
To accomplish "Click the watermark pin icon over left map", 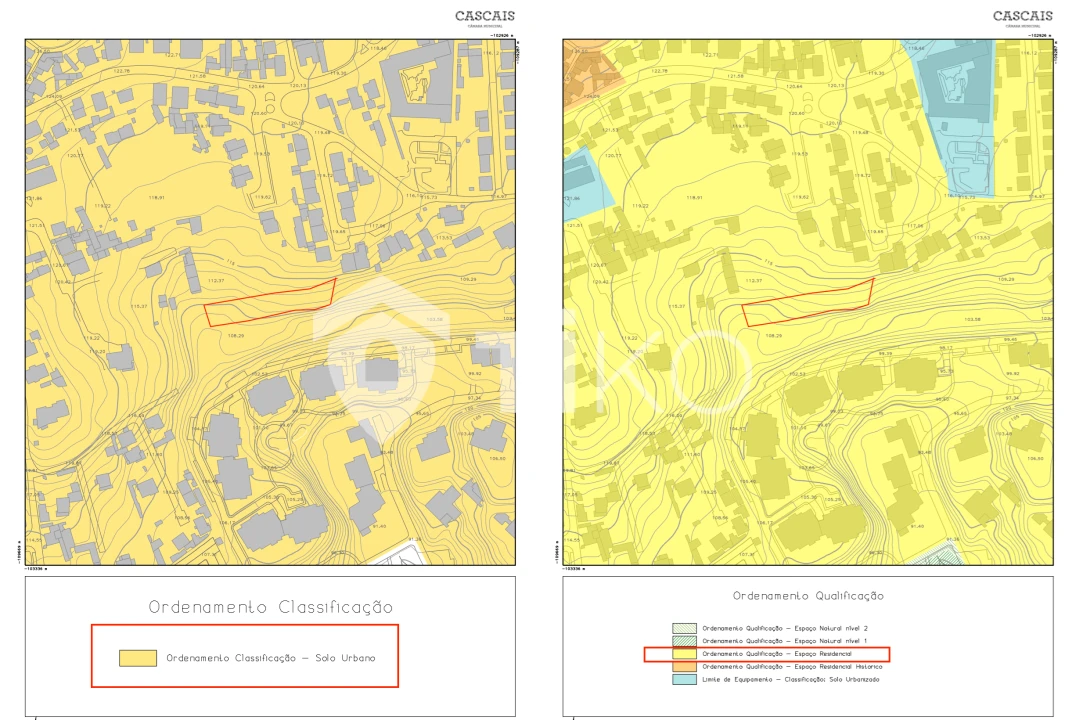I will [380, 360].
